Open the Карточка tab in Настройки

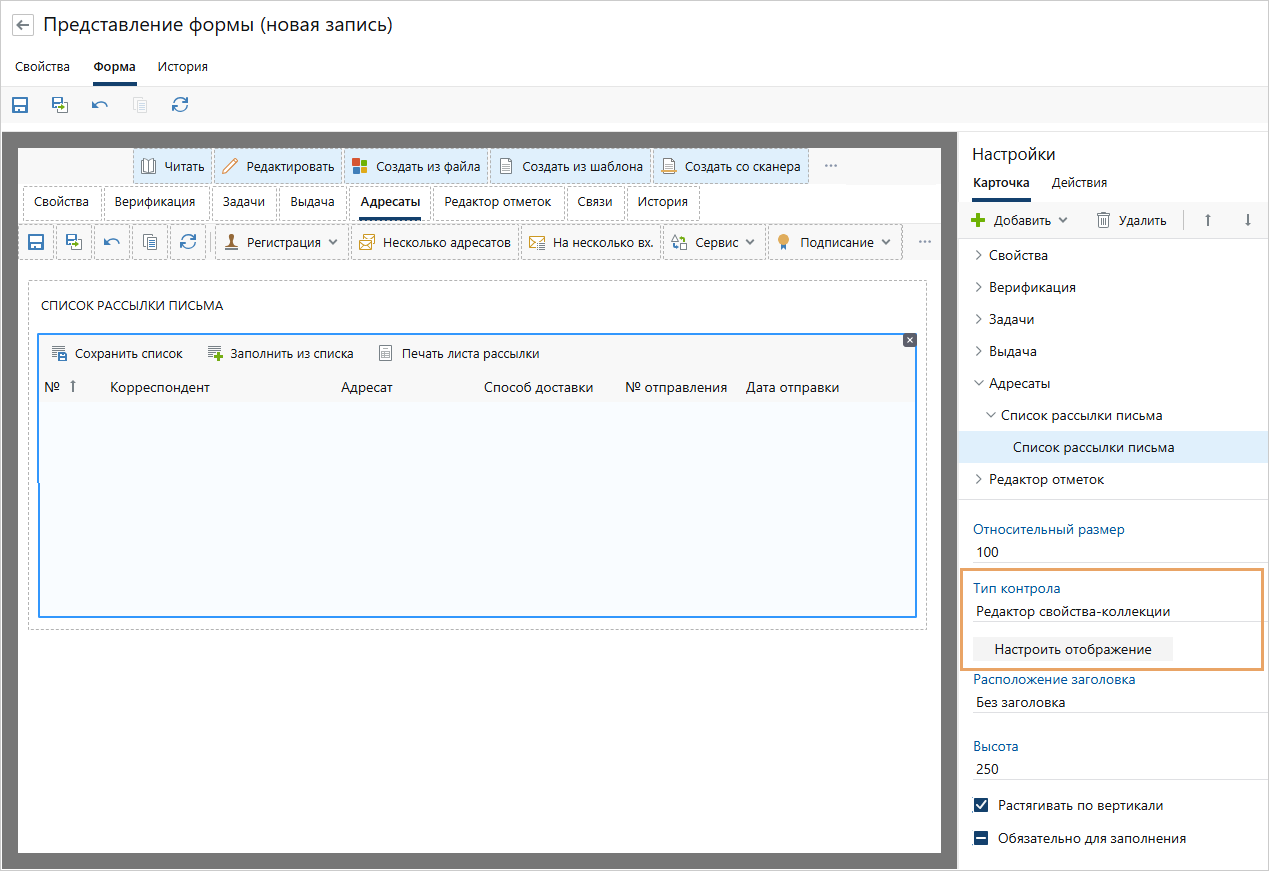[x=1001, y=183]
